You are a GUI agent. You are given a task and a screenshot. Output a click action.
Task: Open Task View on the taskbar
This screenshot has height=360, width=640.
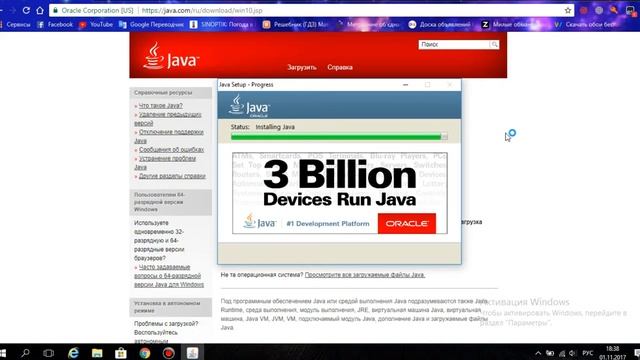coord(49,353)
